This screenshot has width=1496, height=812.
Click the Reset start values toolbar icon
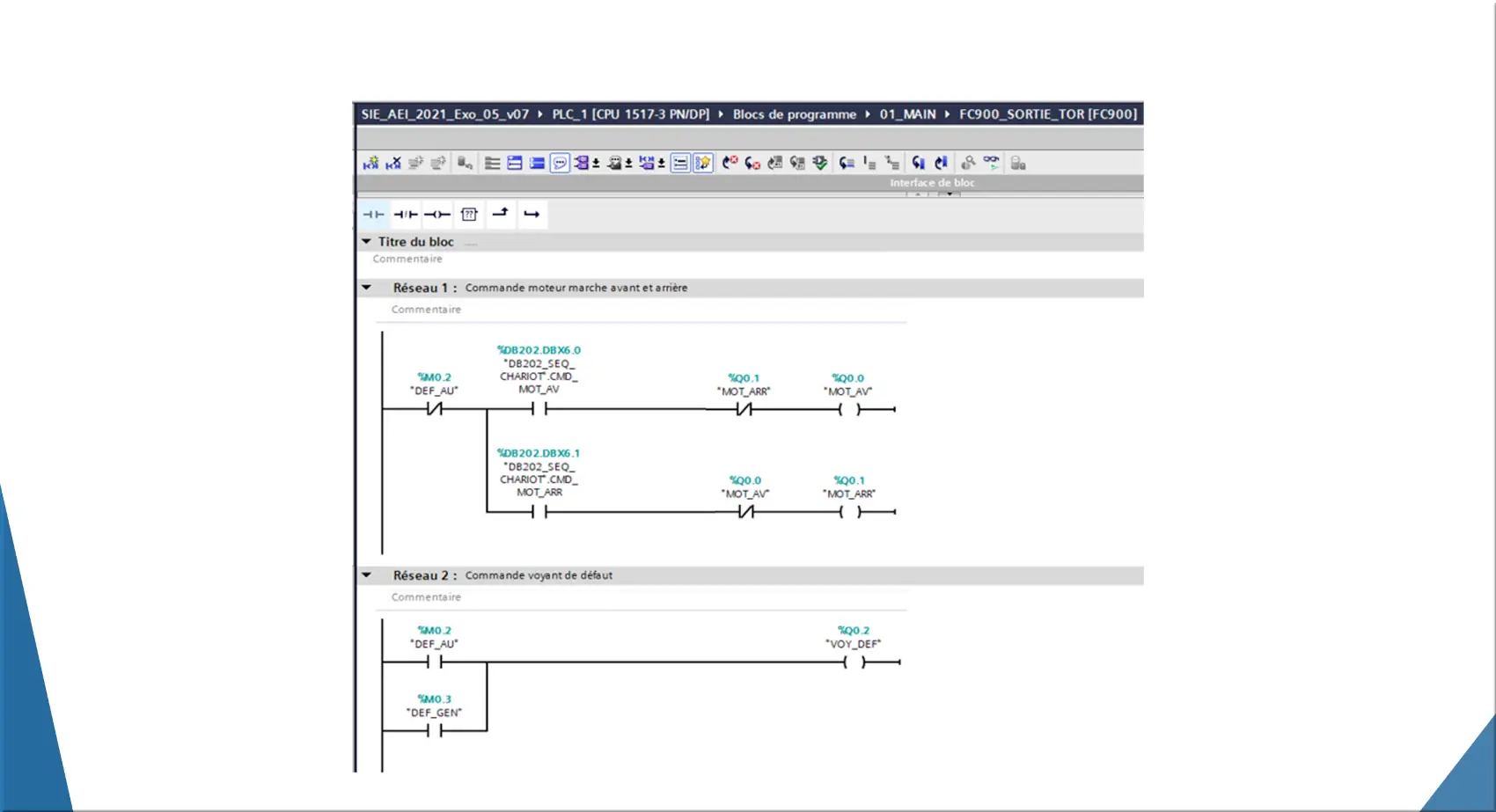(465, 163)
